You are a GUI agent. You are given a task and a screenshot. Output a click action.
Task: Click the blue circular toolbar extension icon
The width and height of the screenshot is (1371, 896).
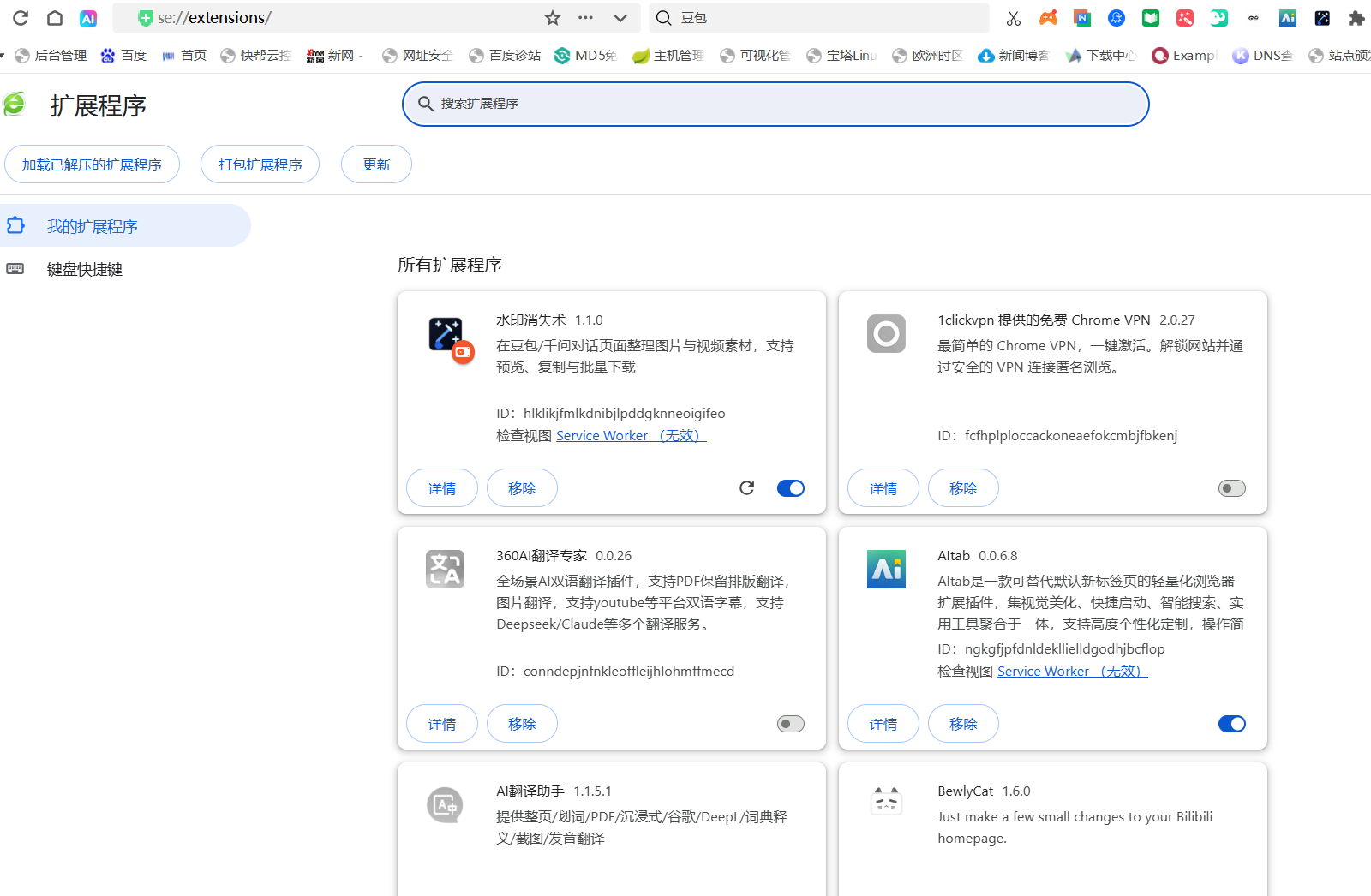click(1117, 18)
